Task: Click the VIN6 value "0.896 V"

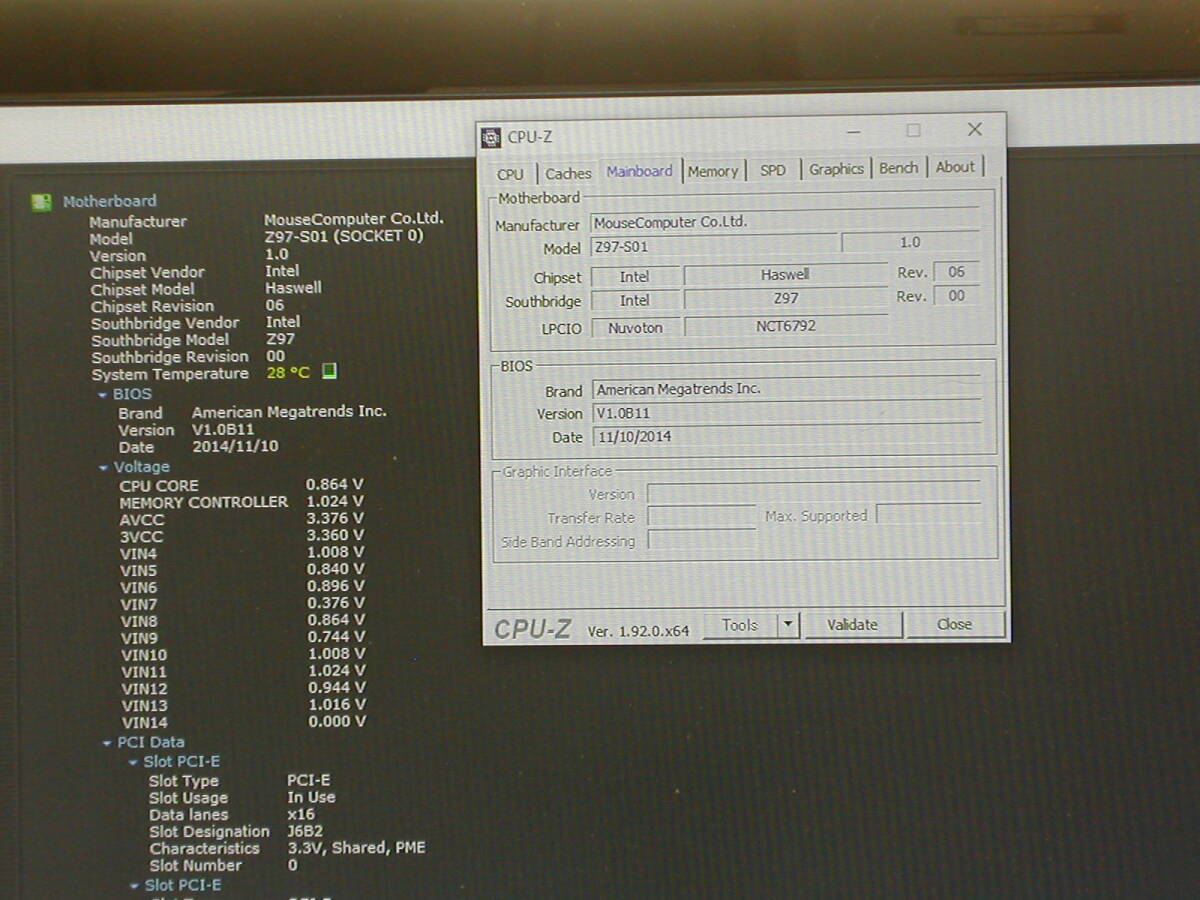Action: coord(335,586)
